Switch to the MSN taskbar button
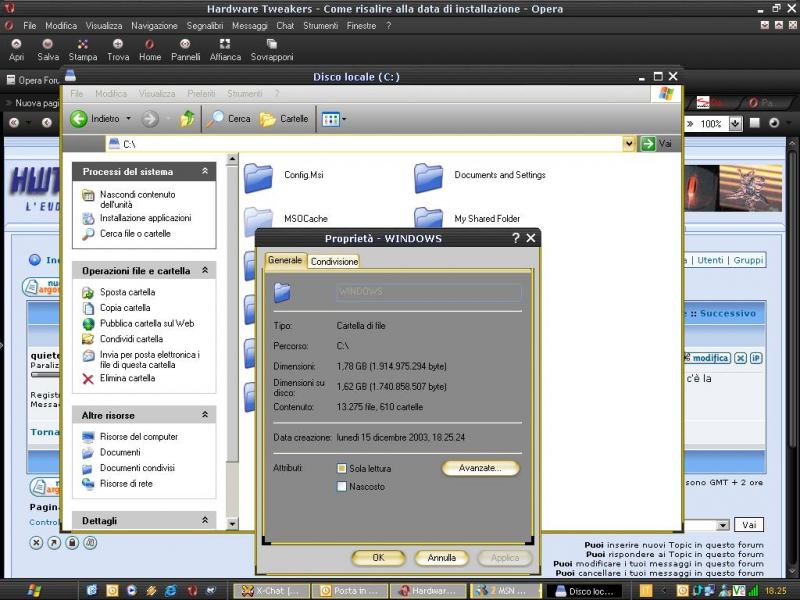The image size is (800, 600). pos(505,591)
